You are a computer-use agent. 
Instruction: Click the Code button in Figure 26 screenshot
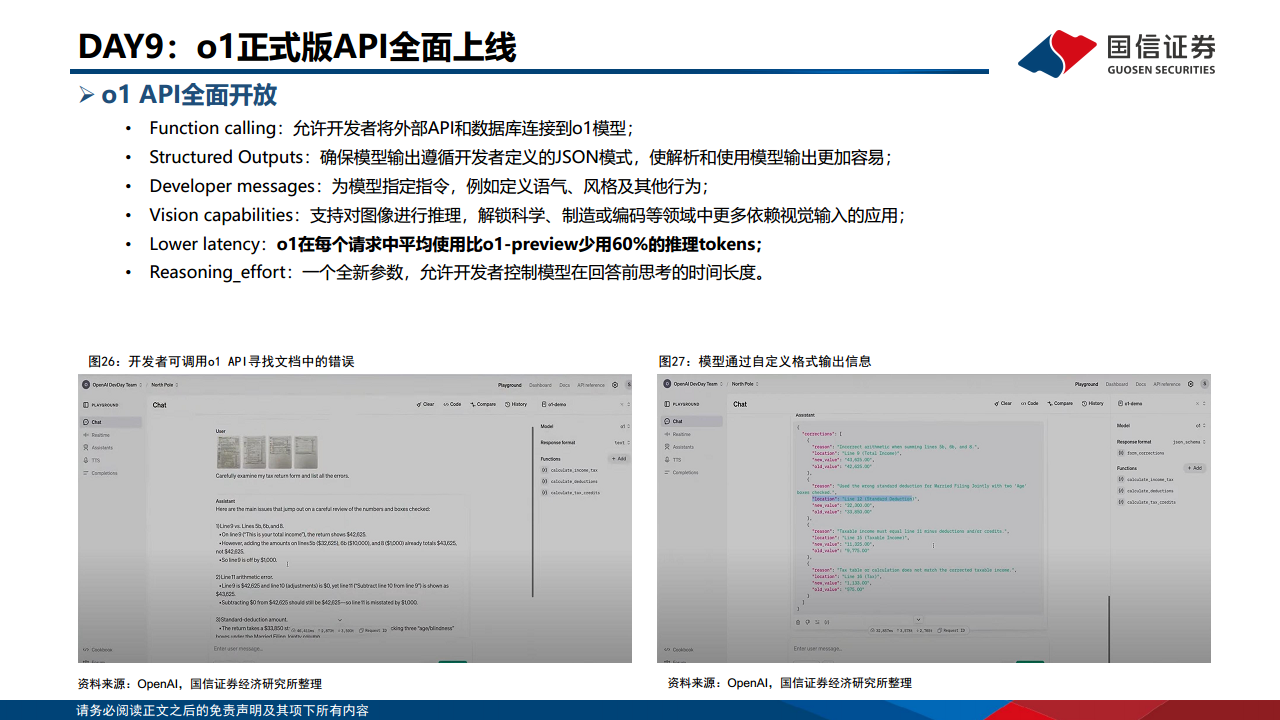point(452,404)
